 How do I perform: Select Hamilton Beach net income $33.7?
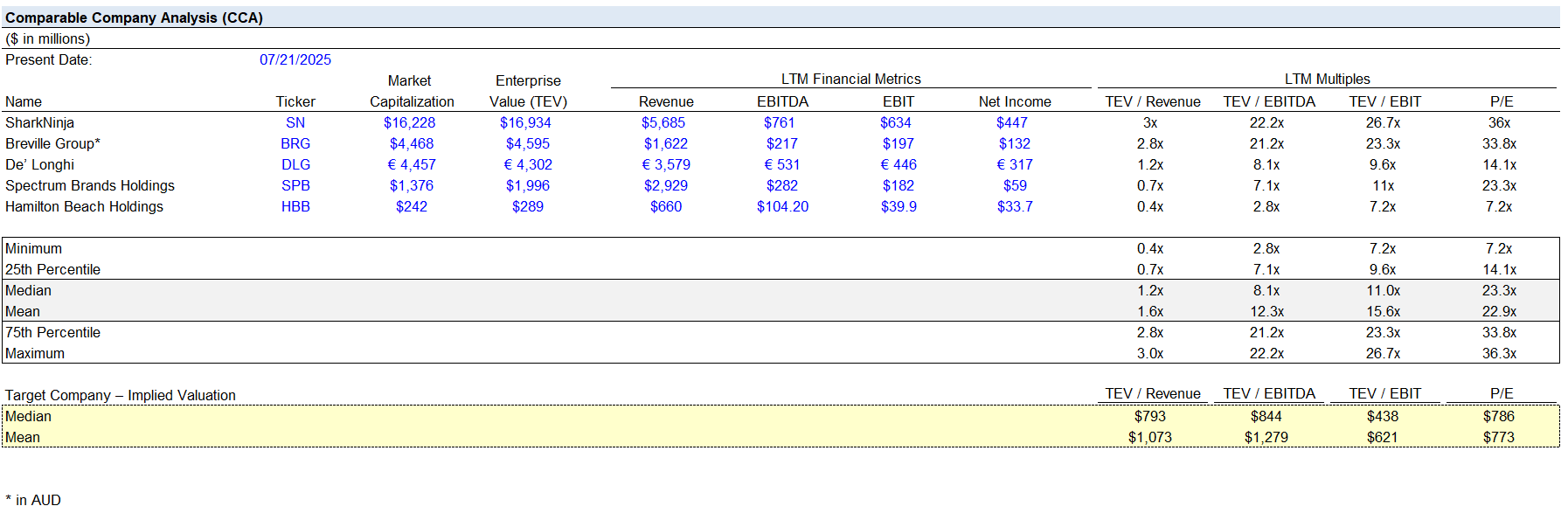click(x=1015, y=206)
